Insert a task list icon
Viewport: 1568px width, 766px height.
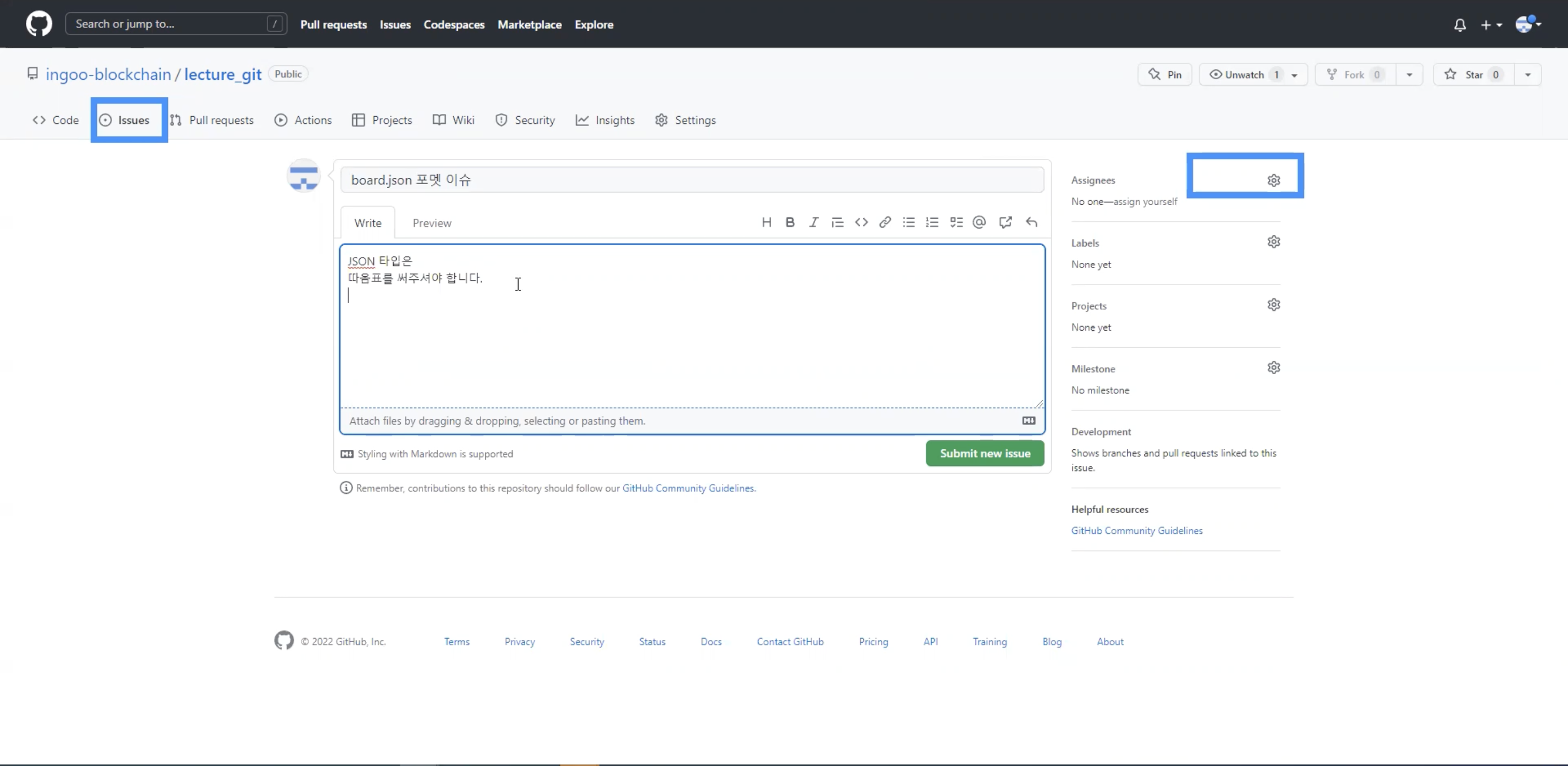pyautogui.click(x=956, y=222)
